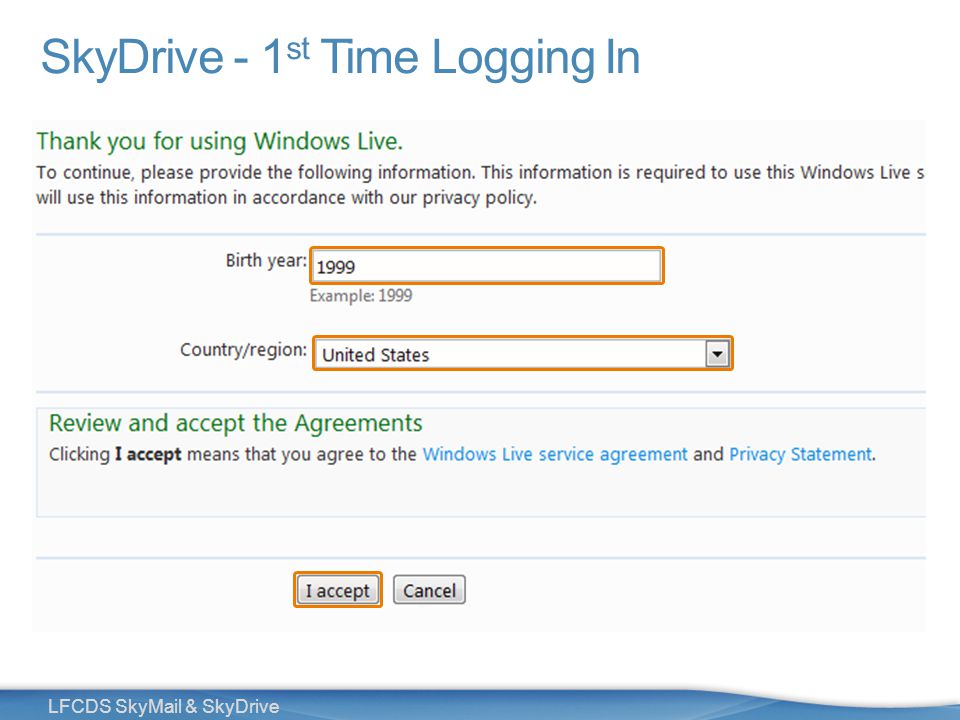Click the 'LFCDS SkyMail & SkyDrive' footer text
The width and height of the screenshot is (960, 720).
163,706
